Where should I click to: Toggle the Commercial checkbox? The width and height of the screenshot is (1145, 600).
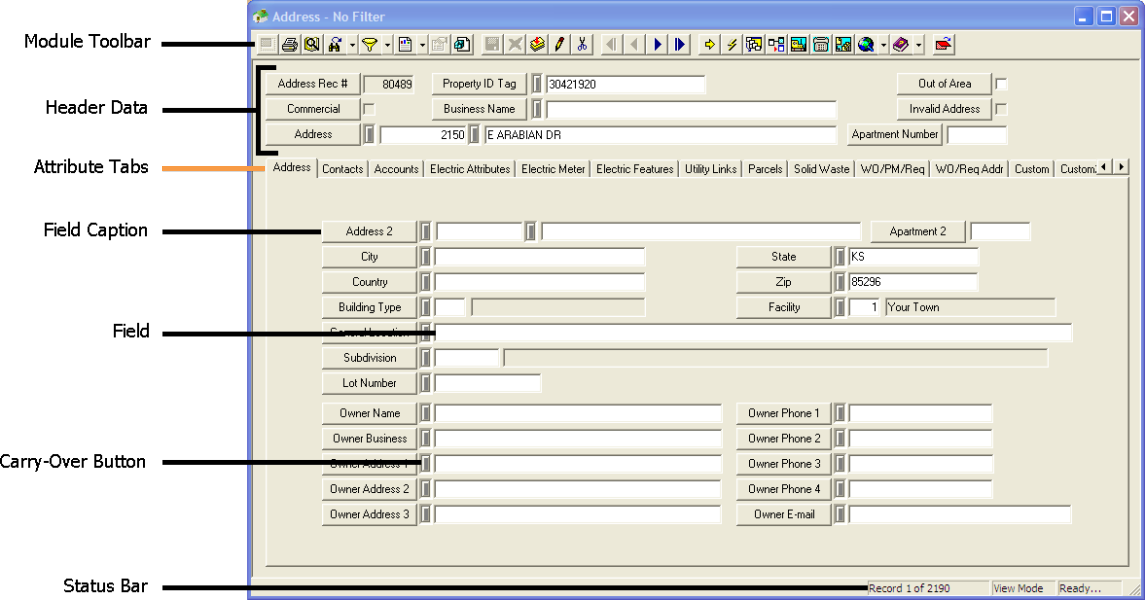tap(369, 109)
